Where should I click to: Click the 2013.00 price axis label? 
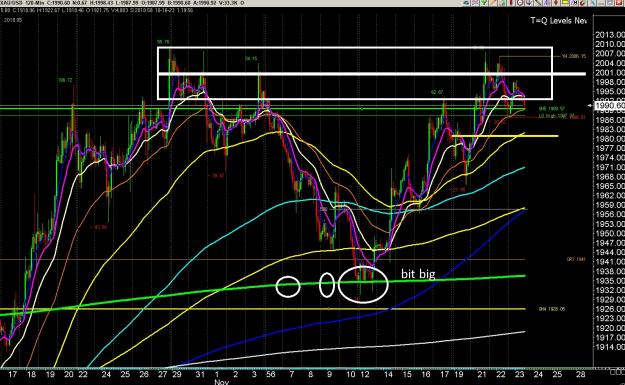pos(610,35)
